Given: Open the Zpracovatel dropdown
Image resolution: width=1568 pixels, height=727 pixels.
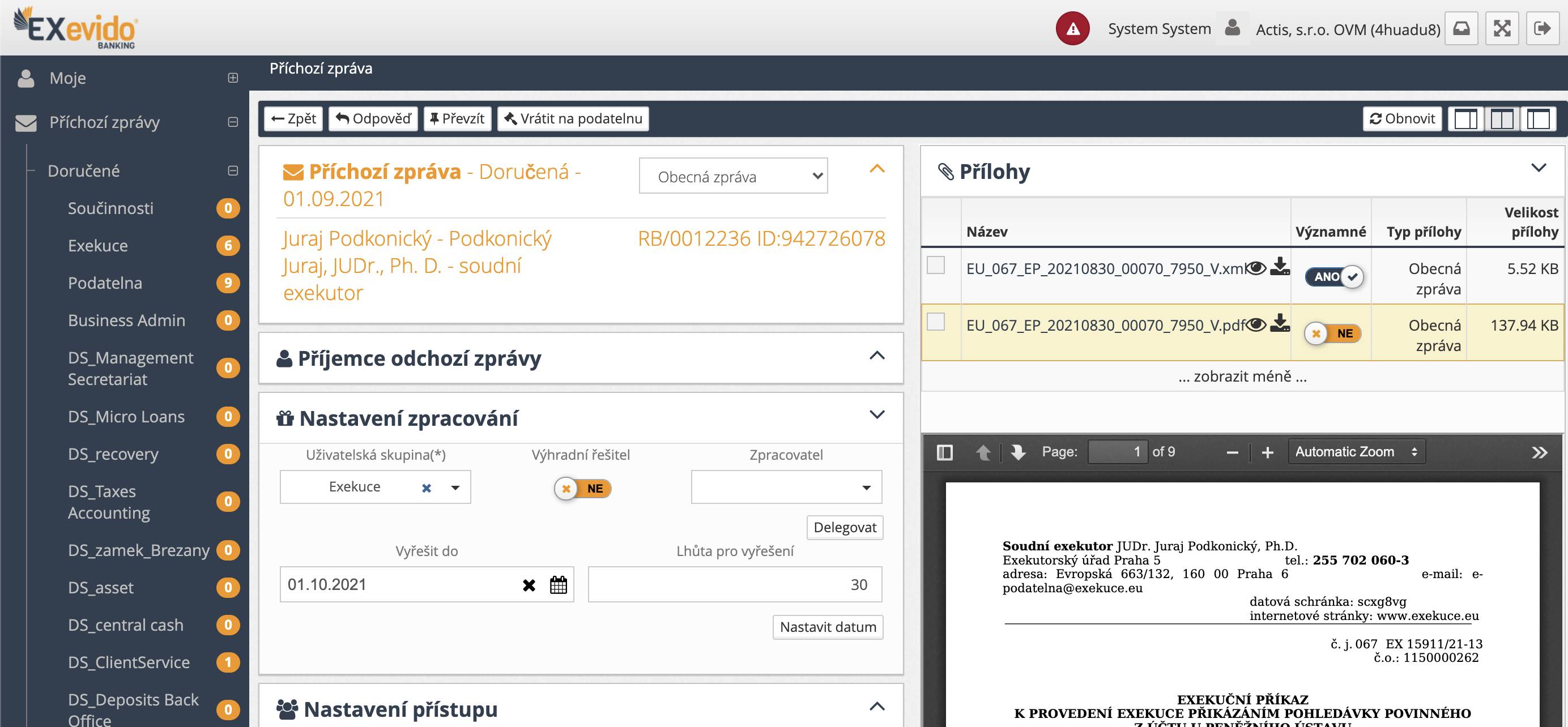Looking at the screenshot, I should pyautogui.click(x=786, y=487).
